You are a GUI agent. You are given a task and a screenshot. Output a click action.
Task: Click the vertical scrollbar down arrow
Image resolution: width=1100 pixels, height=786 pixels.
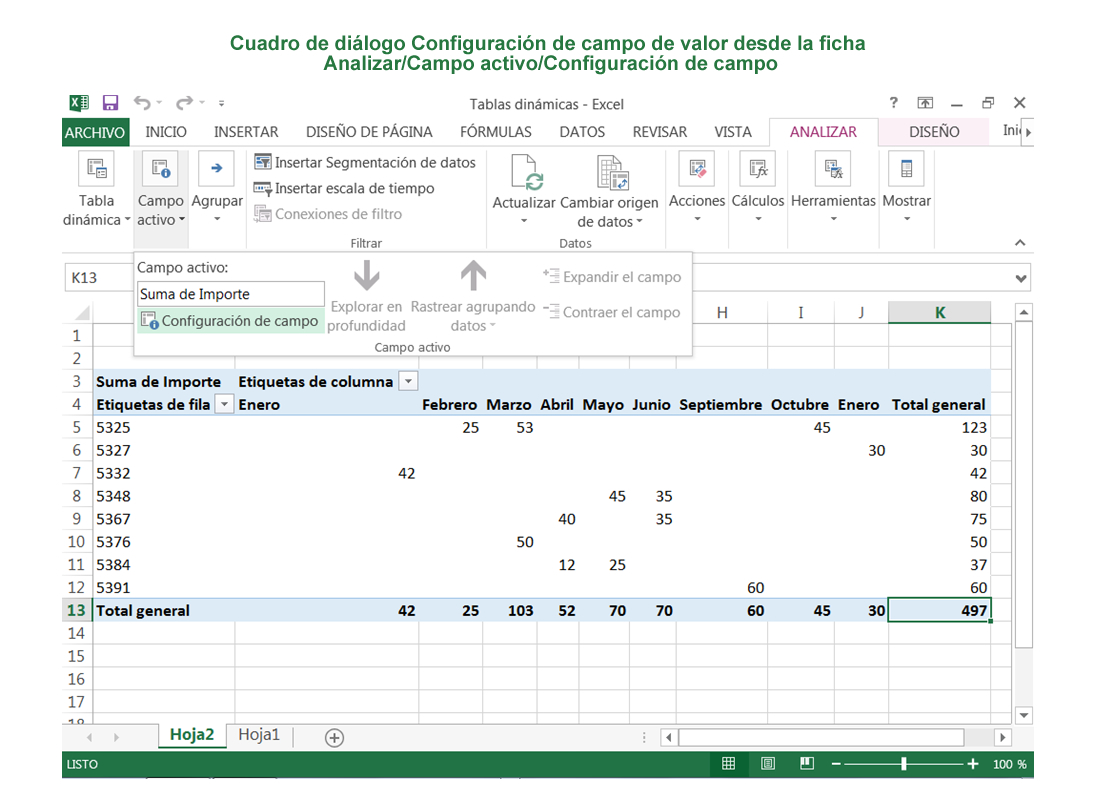click(1024, 715)
